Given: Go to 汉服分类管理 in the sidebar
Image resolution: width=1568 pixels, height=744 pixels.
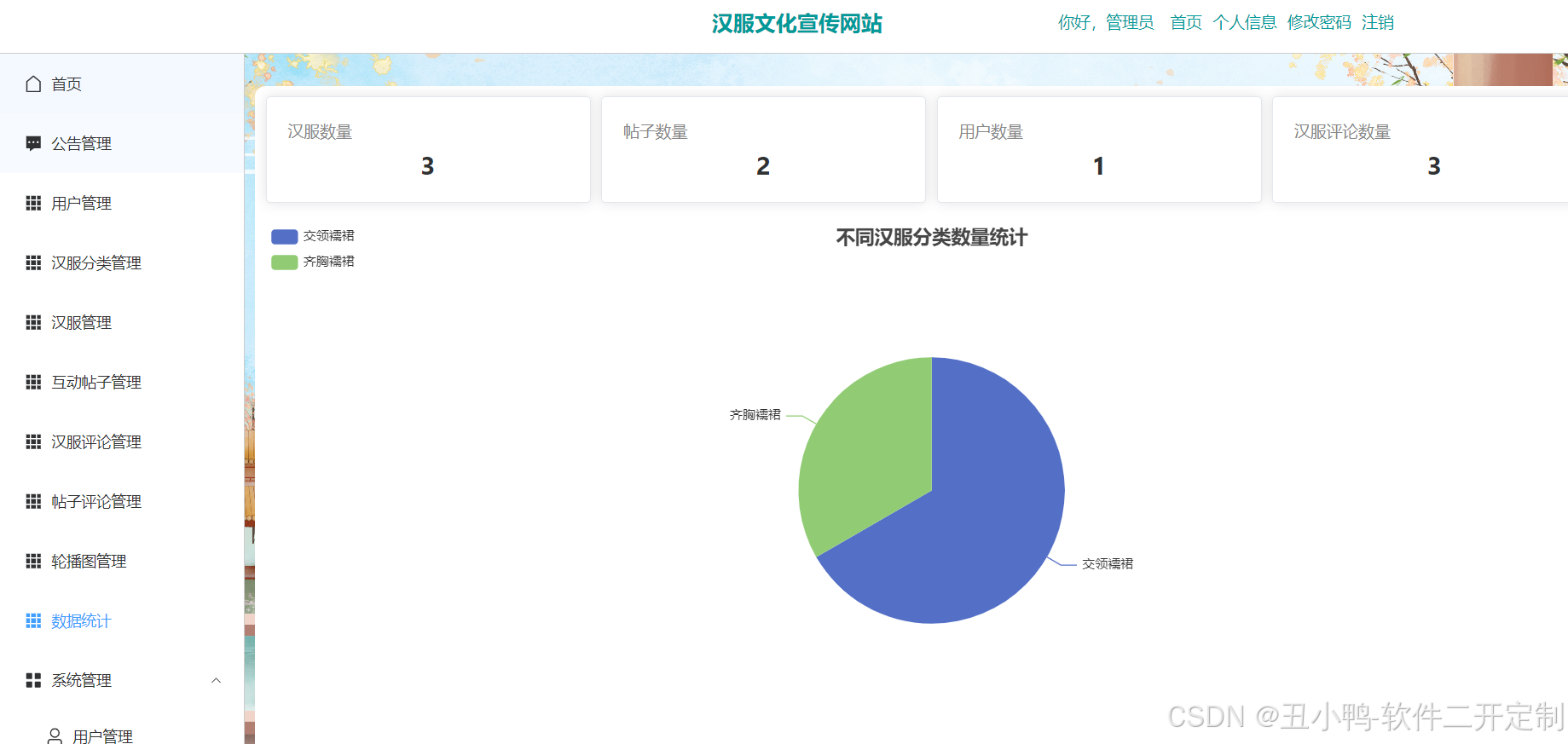Looking at the screenshot, I should [122, 262].
